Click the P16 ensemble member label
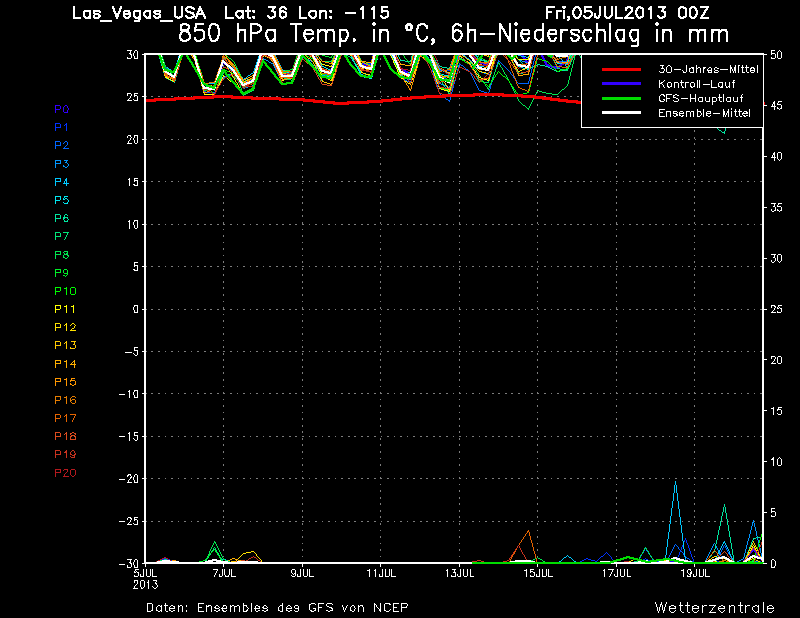The height and width of the screenshot is (618, 800). click(65, 400)
